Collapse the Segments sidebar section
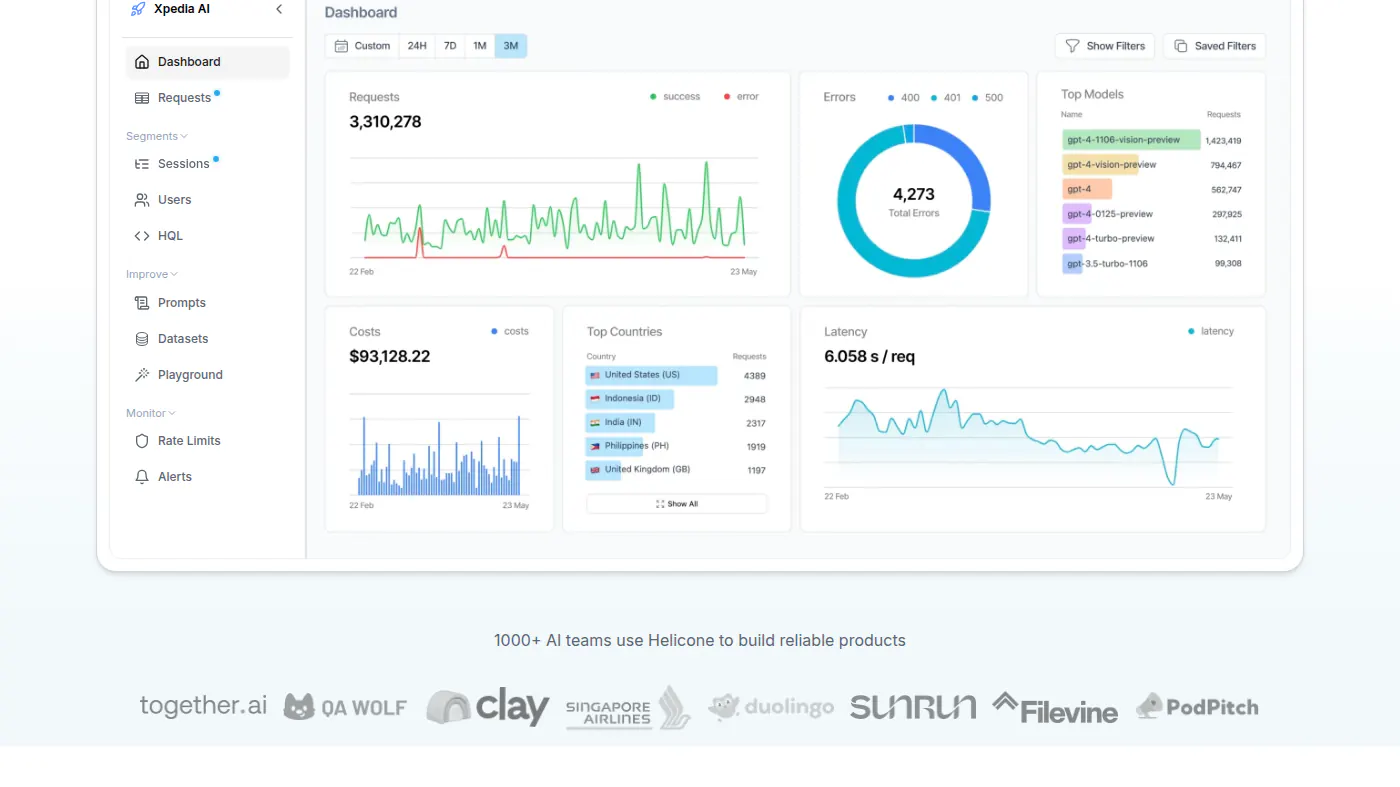Viewport: 1400px width, 787px height. pyautogui.click(x=157, y=136)
